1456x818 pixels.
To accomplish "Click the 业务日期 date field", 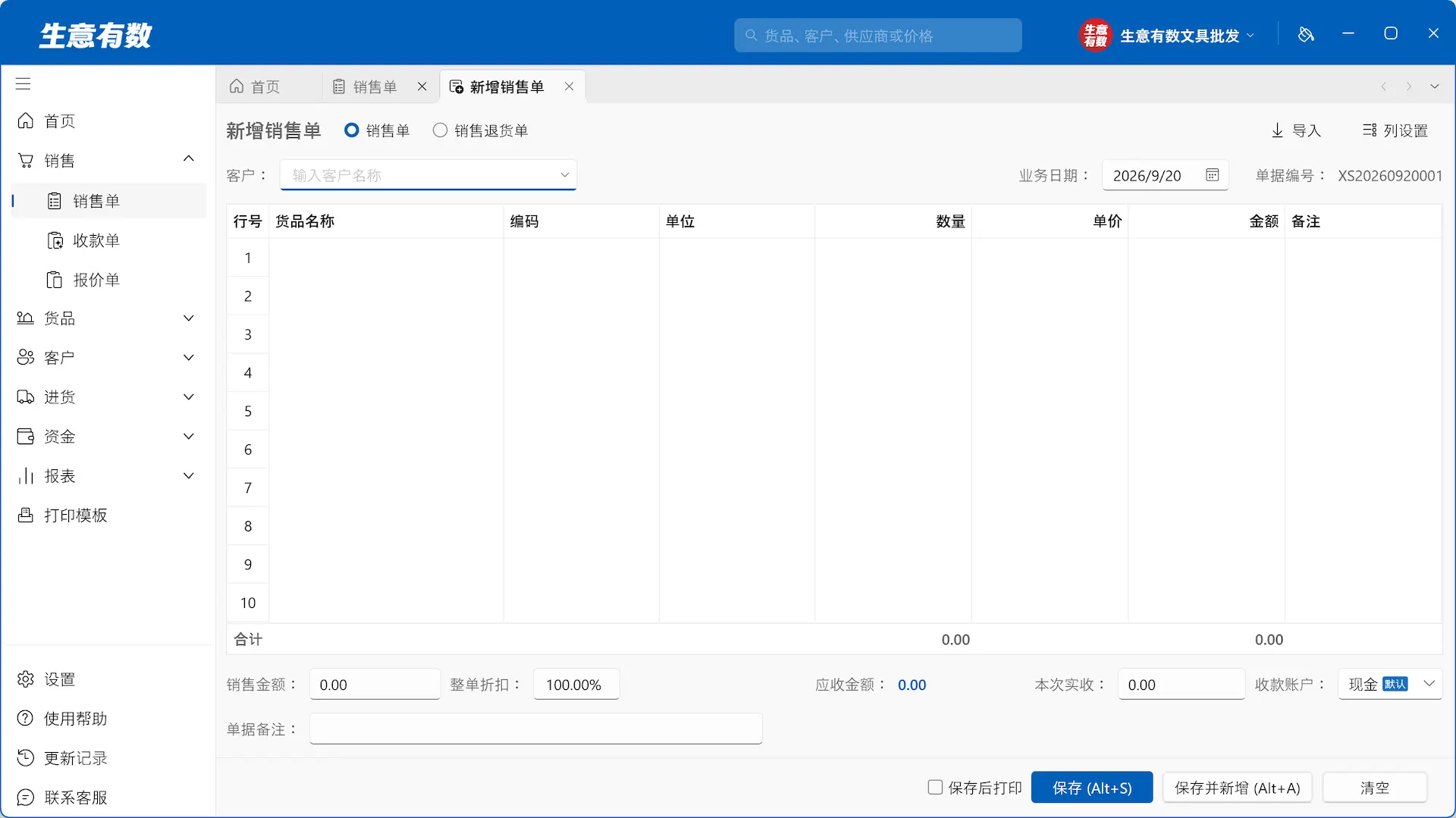I will point(1165,175).
